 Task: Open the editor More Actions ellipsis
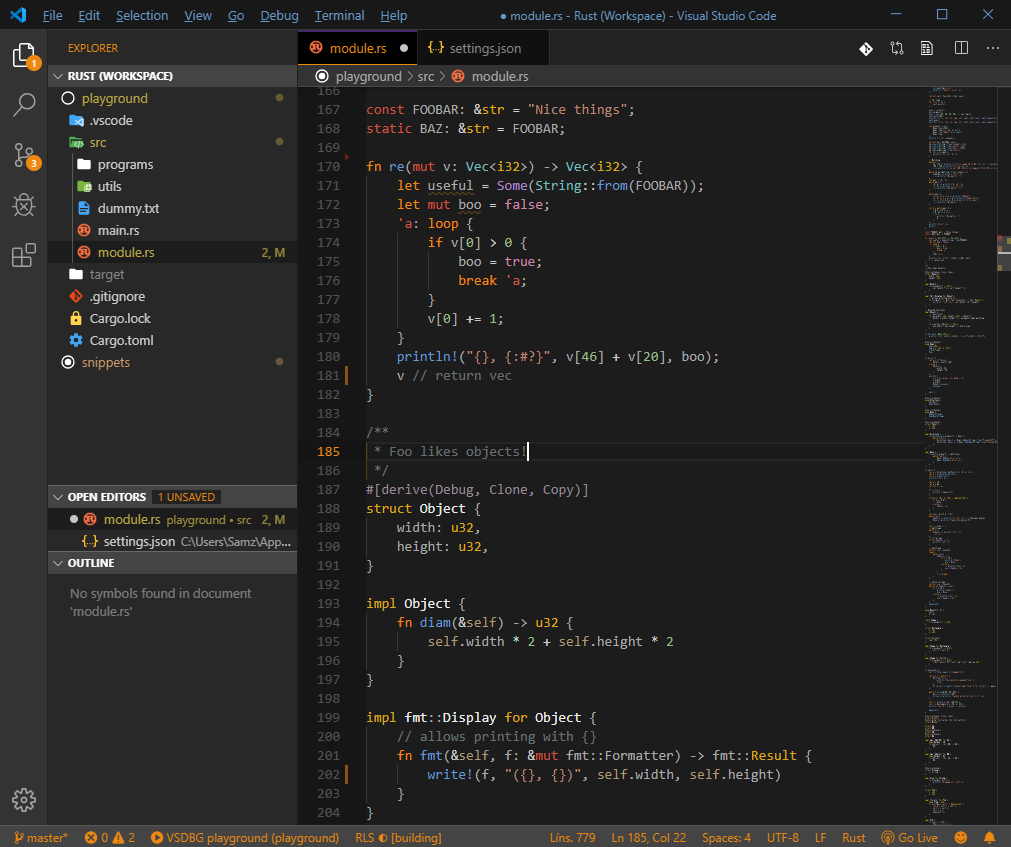tap(993, 48)
